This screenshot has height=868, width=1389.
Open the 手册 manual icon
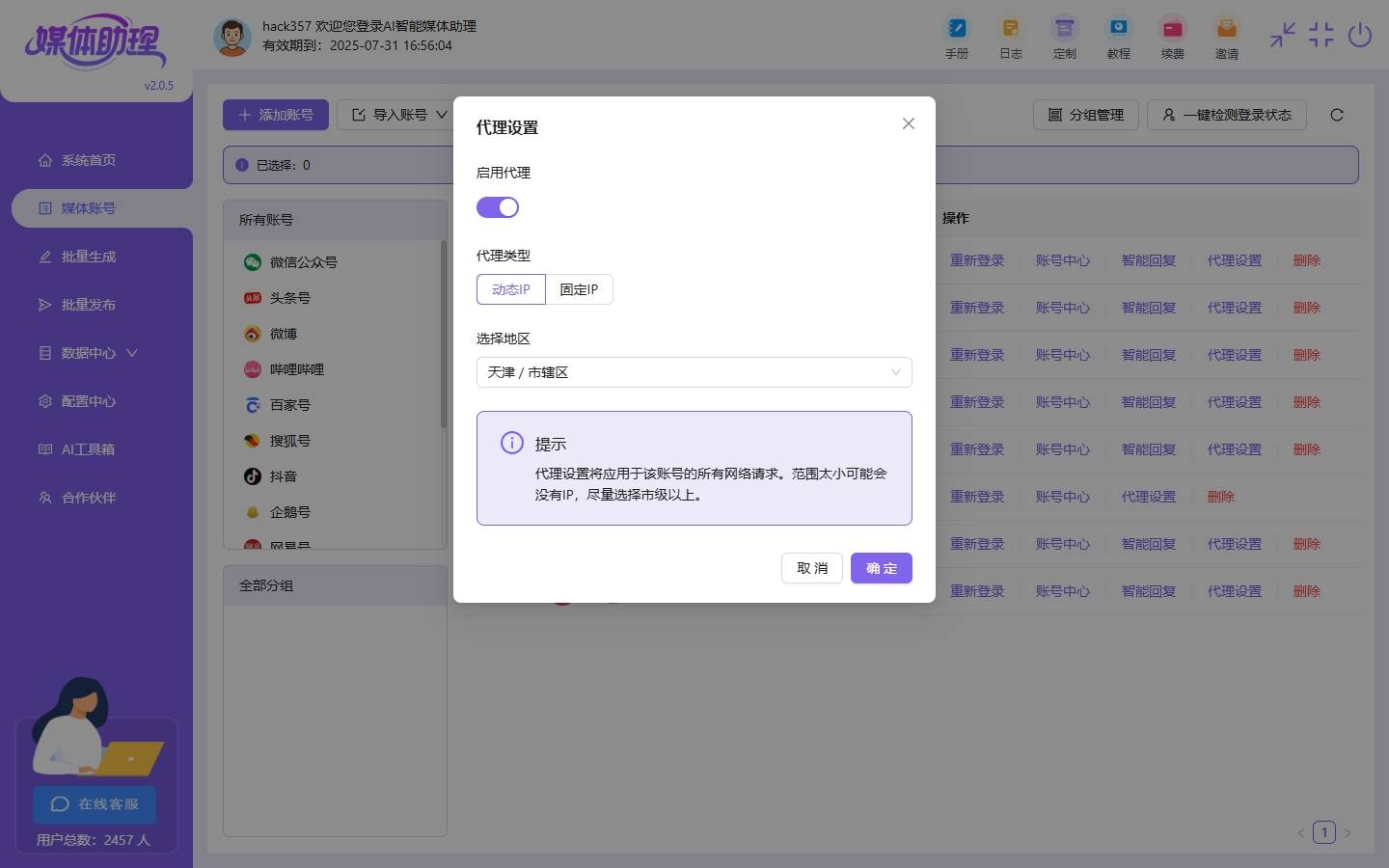click(x=957, y=28)
